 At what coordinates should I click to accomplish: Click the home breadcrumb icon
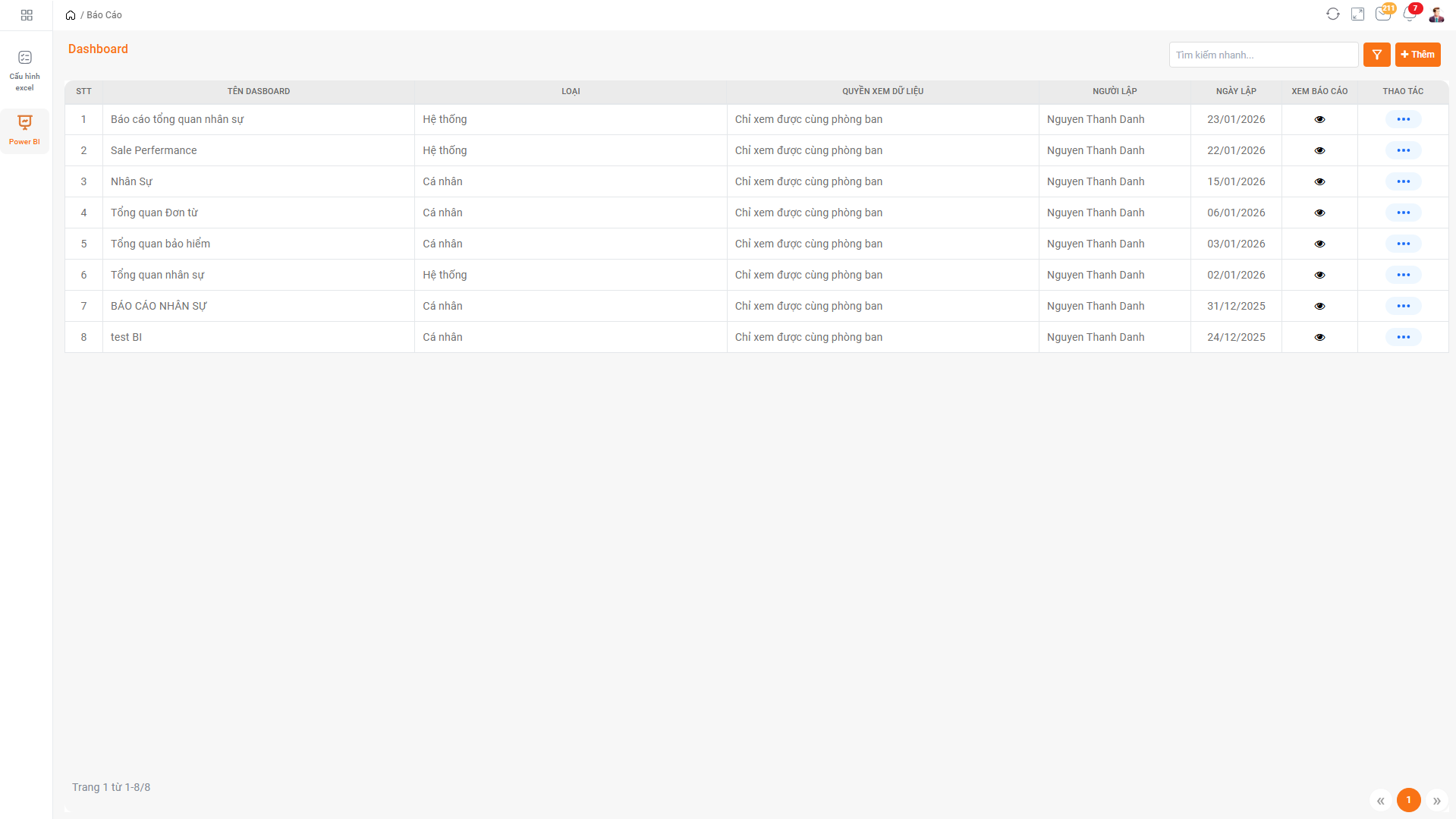tap(71, 15)
